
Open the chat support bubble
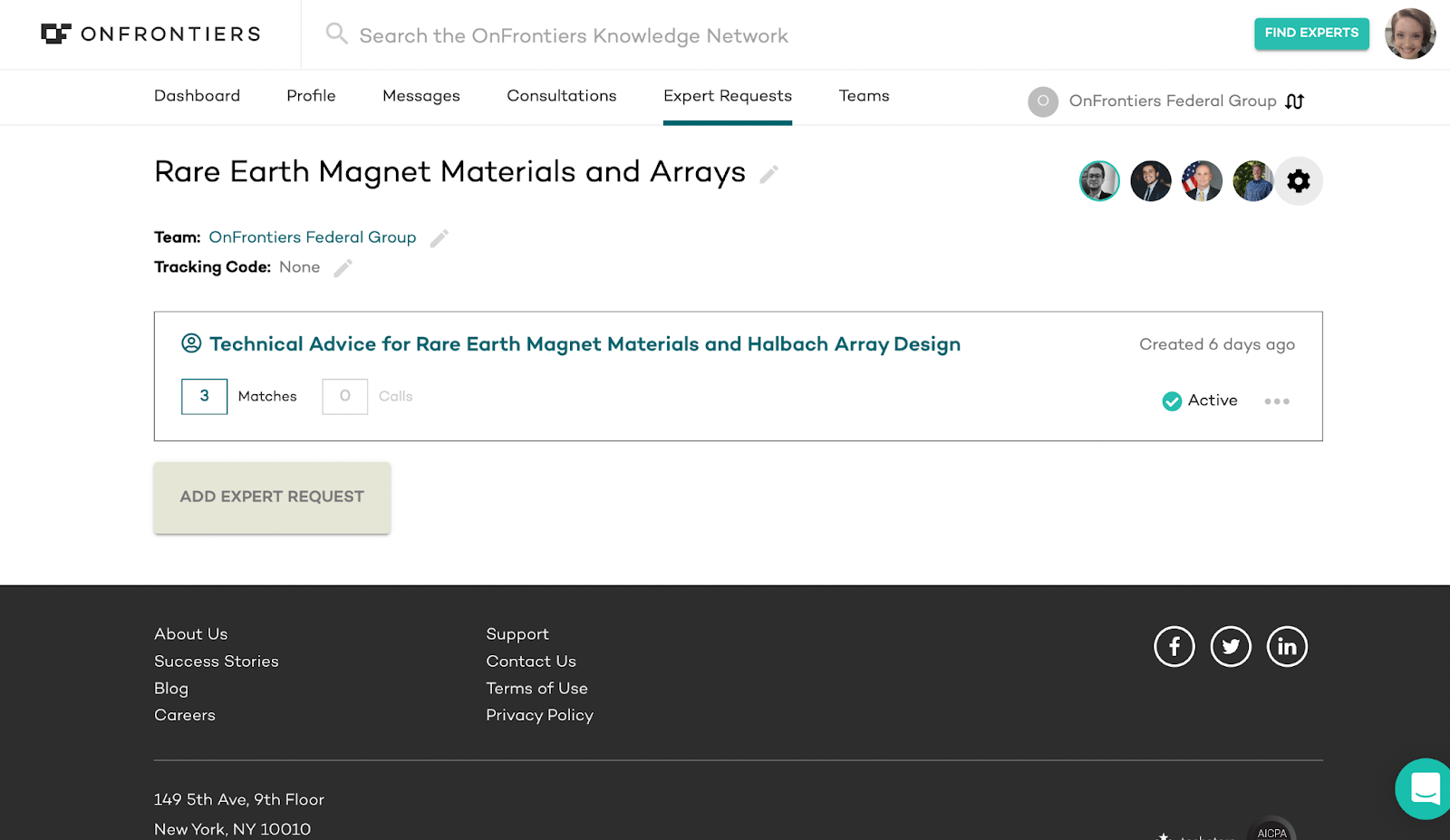point(1424,788)
